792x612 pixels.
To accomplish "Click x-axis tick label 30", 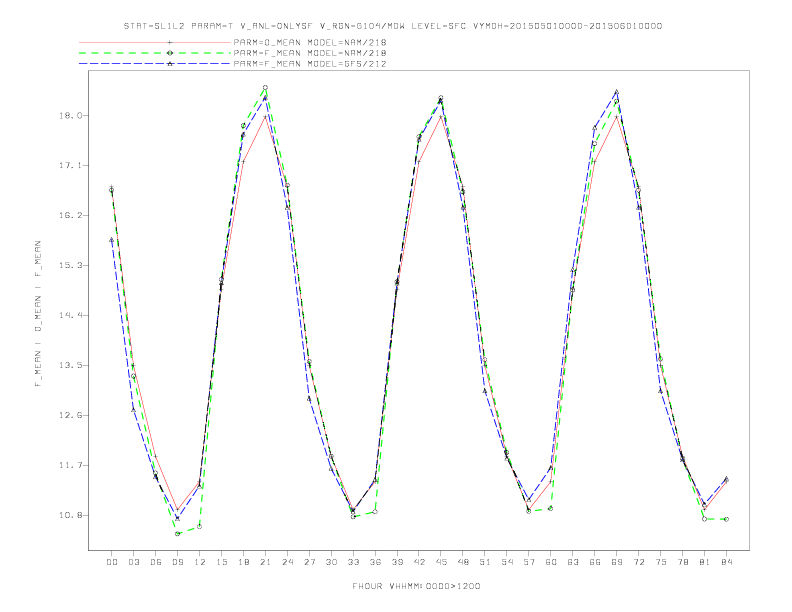I will point(331,562).
